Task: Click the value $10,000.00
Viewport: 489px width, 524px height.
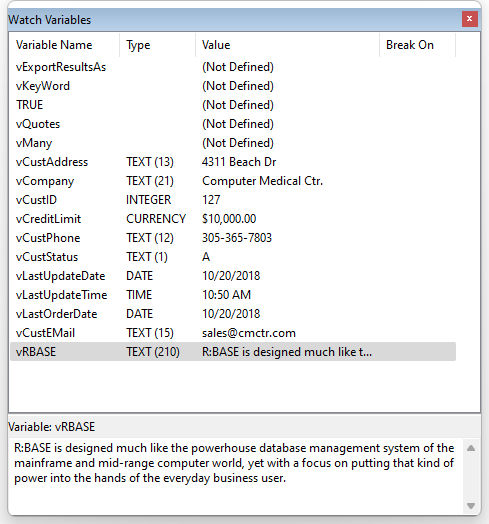Action: [229, 219]
